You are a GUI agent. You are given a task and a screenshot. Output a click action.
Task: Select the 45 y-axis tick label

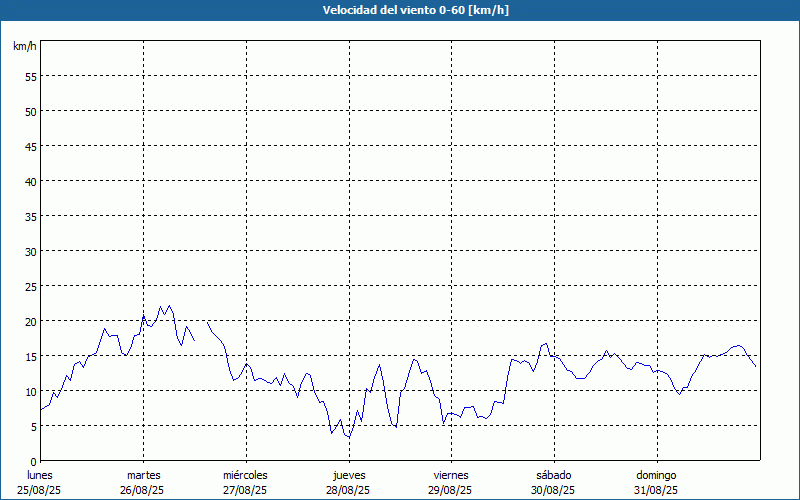[x=30, y=146]
